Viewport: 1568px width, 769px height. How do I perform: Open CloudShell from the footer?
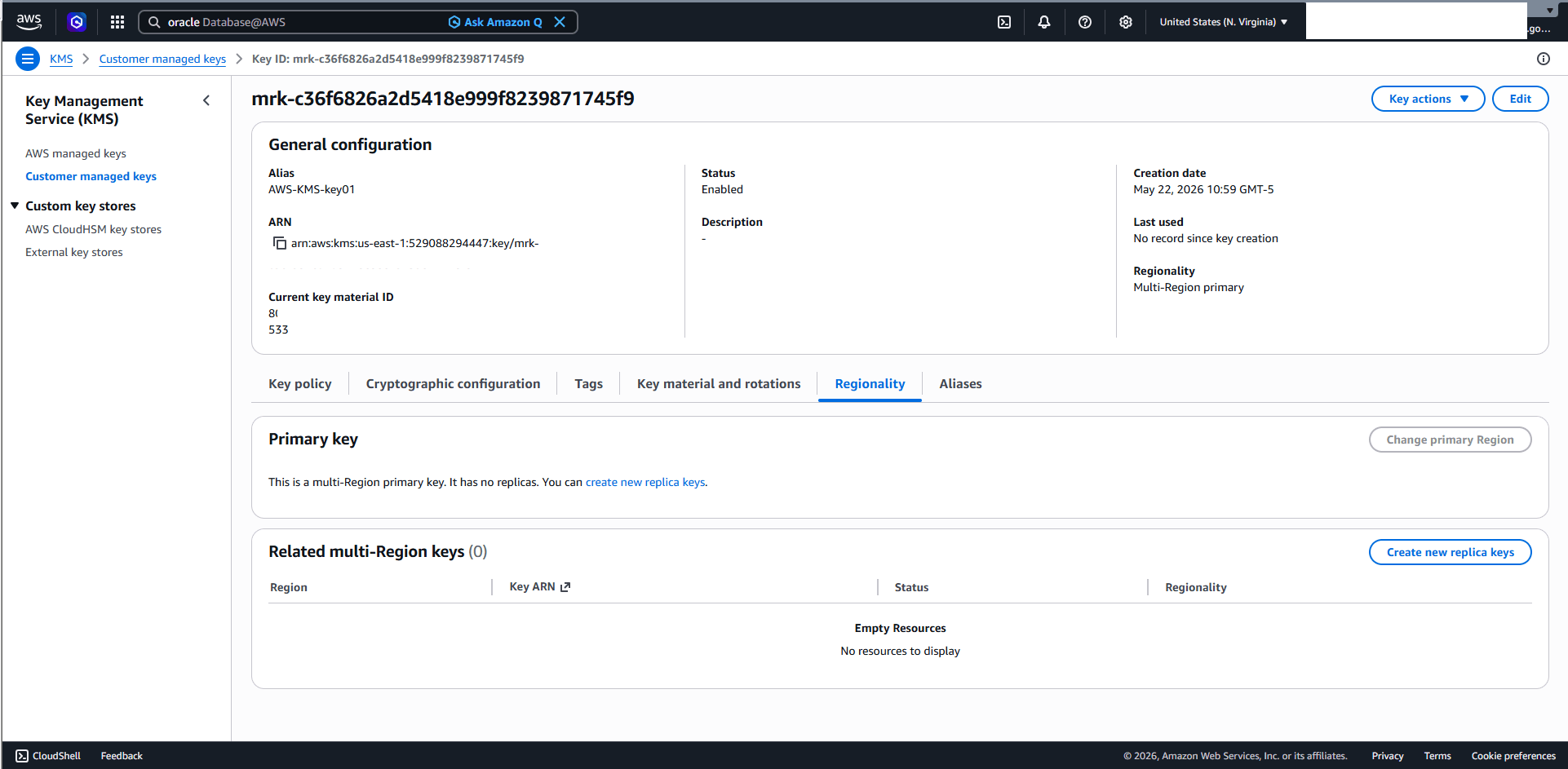click(x=48, y=756)
